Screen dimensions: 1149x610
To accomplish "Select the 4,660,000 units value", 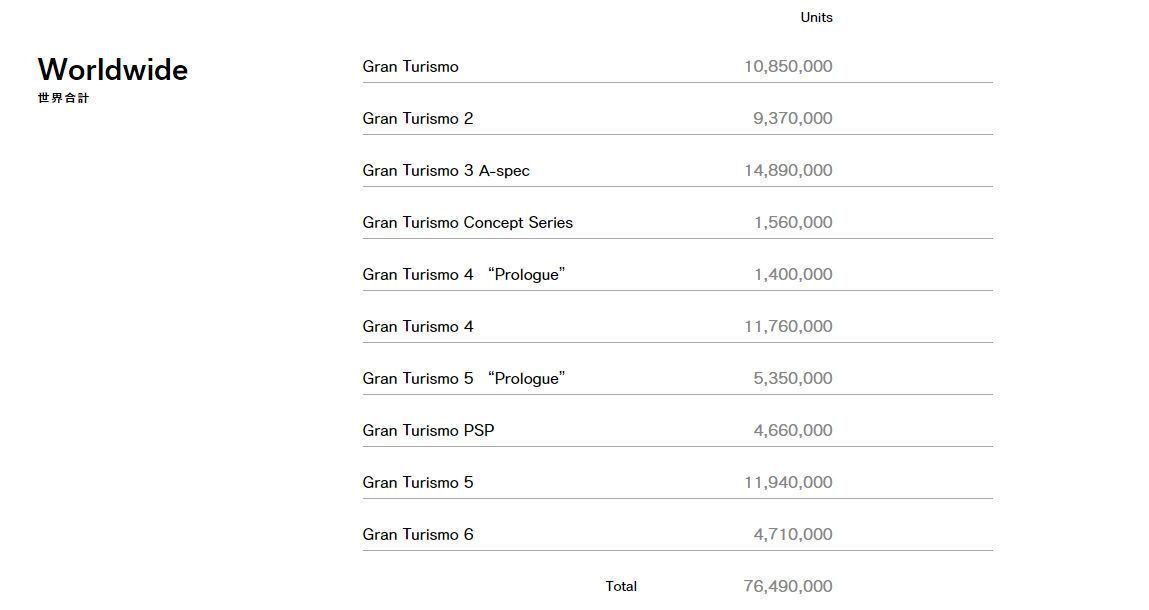I will (x=793, y=431).
